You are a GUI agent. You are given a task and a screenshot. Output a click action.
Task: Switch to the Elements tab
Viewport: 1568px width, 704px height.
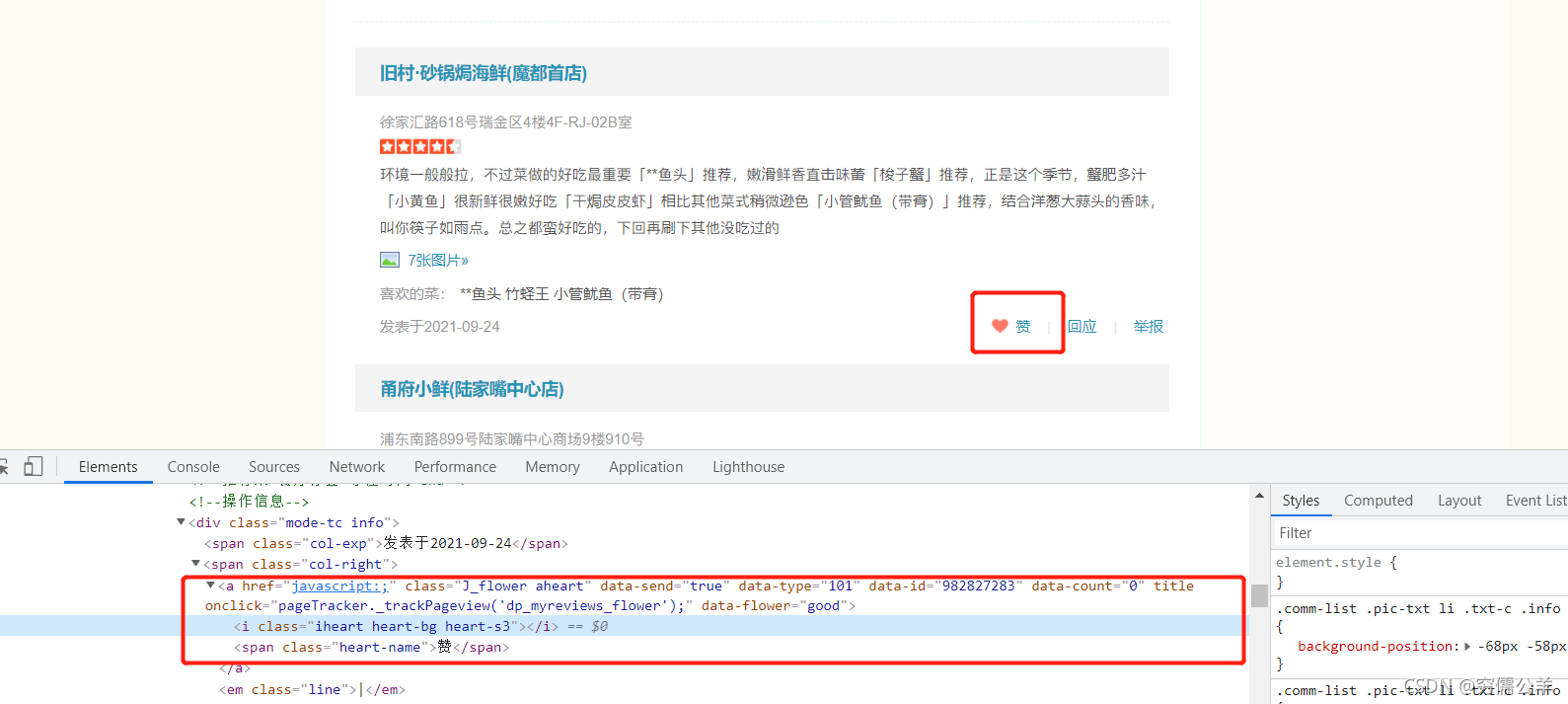[x=109, y=467]
